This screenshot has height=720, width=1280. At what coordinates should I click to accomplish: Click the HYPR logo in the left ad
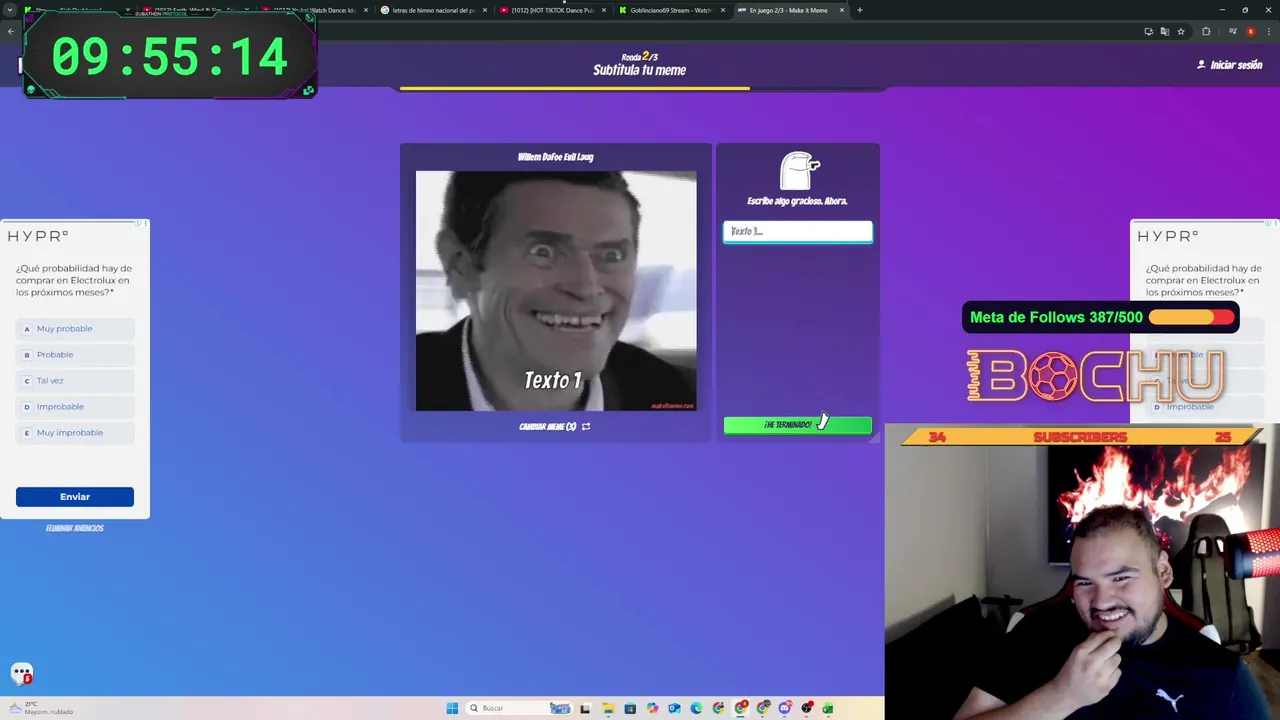point(38,236)
